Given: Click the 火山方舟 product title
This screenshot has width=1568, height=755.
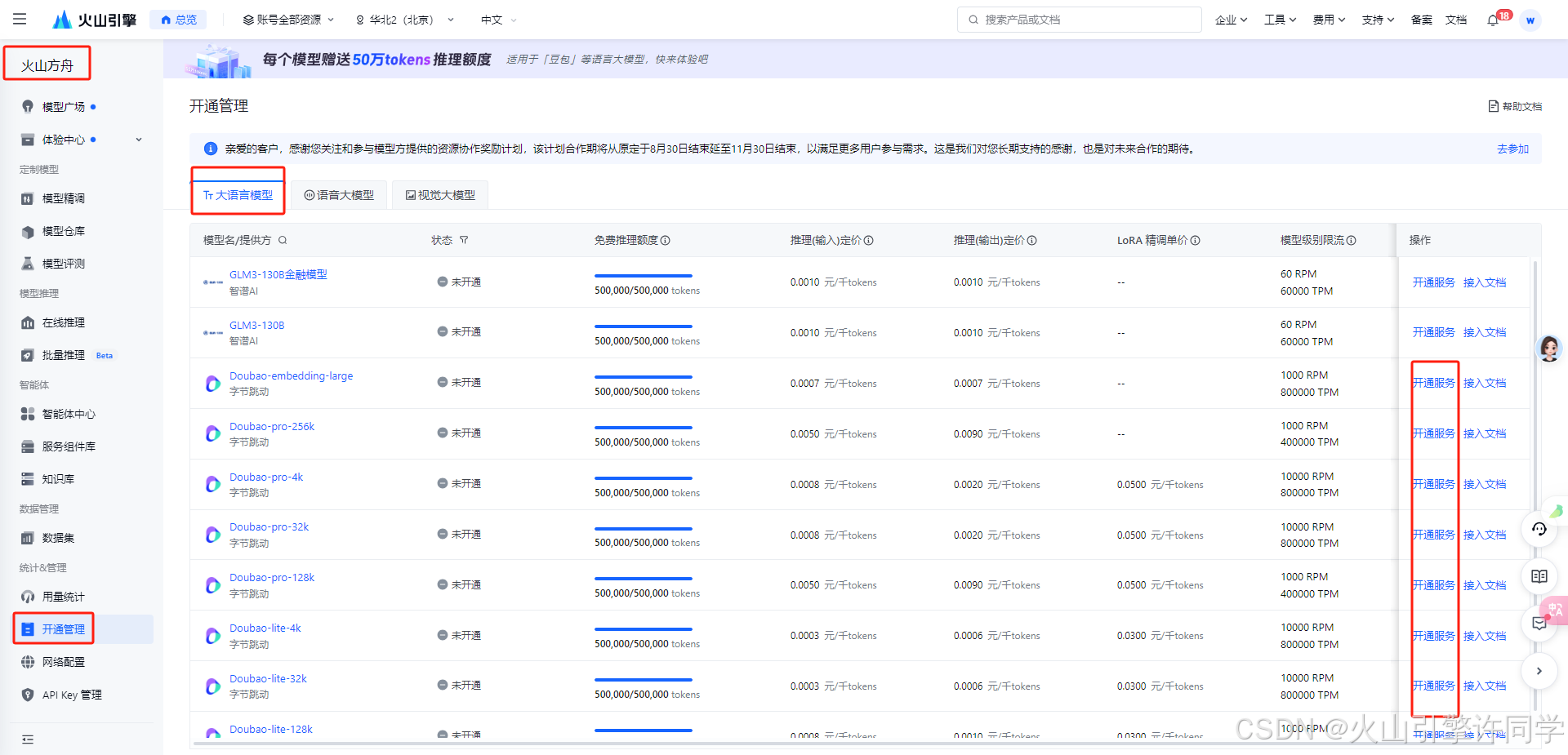Looking at the screenshot, I should click(x=47, y=65).
